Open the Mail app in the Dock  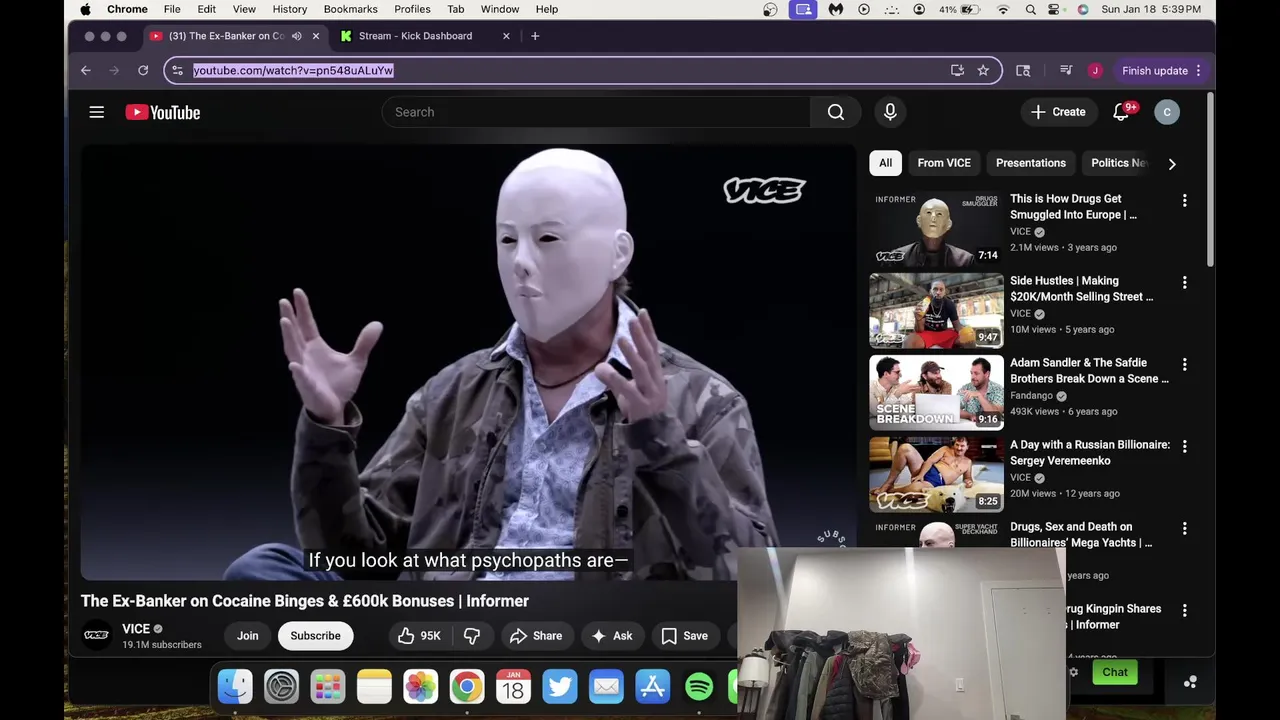(x=606, y=687)
